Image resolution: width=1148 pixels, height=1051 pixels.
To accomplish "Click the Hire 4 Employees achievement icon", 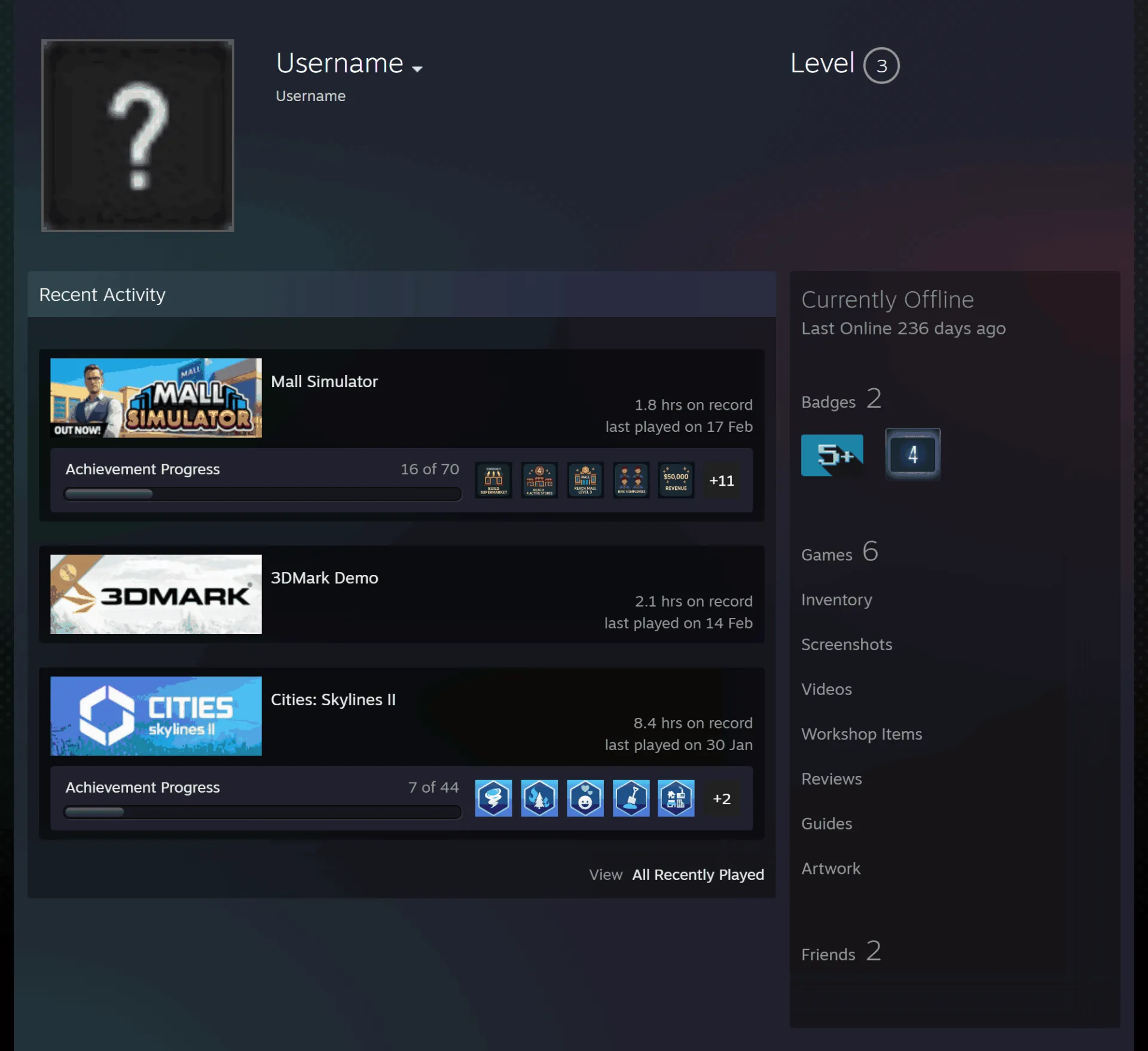I will click(x=631, y=480).
